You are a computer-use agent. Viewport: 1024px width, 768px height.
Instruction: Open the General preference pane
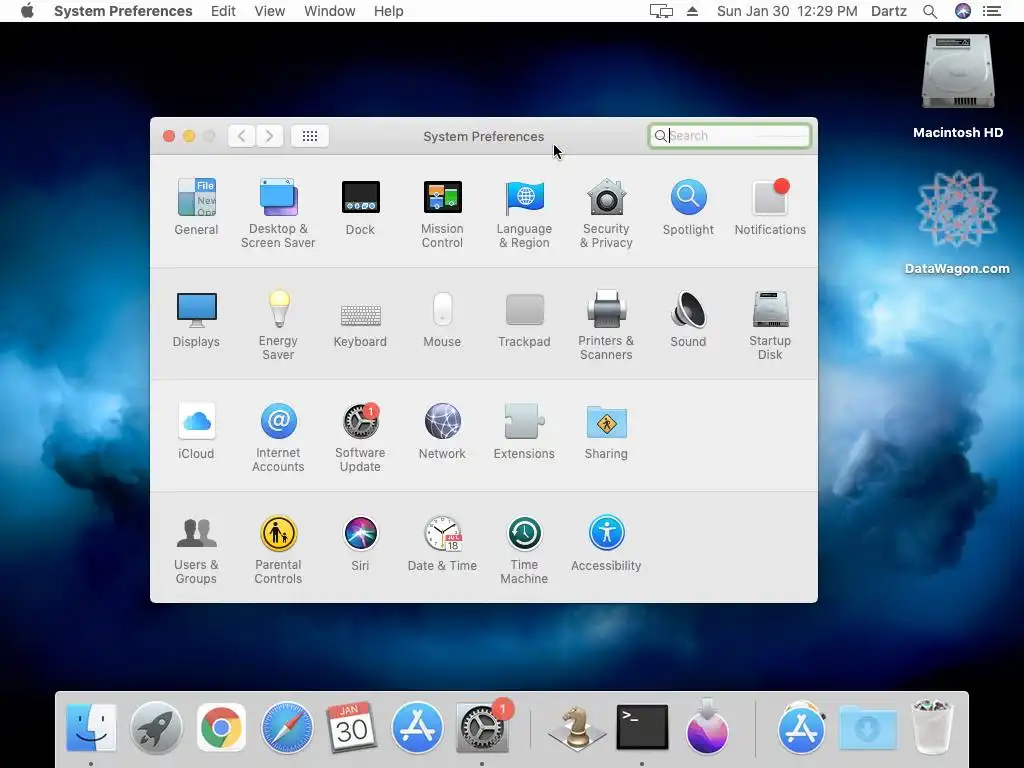pyautogui.click(x=196, y=206)
